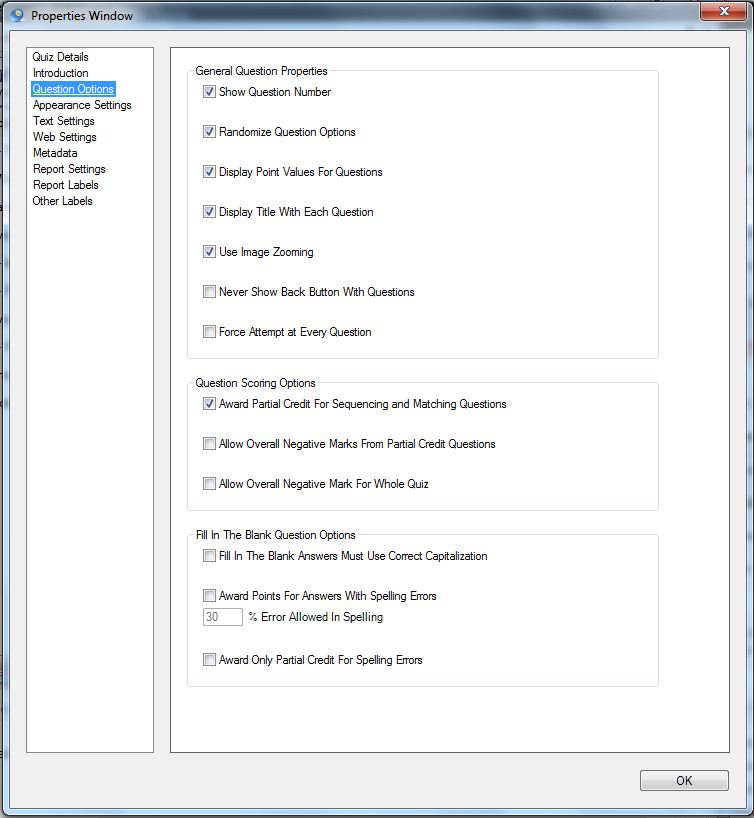754x818 pixels.
Task: Enable Fill In The Blank Correct Capitalization
Action: [x=209, y=556]
